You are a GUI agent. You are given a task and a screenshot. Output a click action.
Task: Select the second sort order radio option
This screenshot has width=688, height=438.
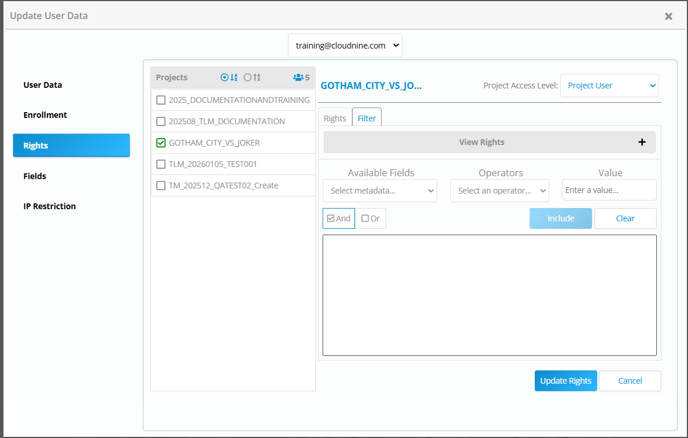click(x=249, y=77)
